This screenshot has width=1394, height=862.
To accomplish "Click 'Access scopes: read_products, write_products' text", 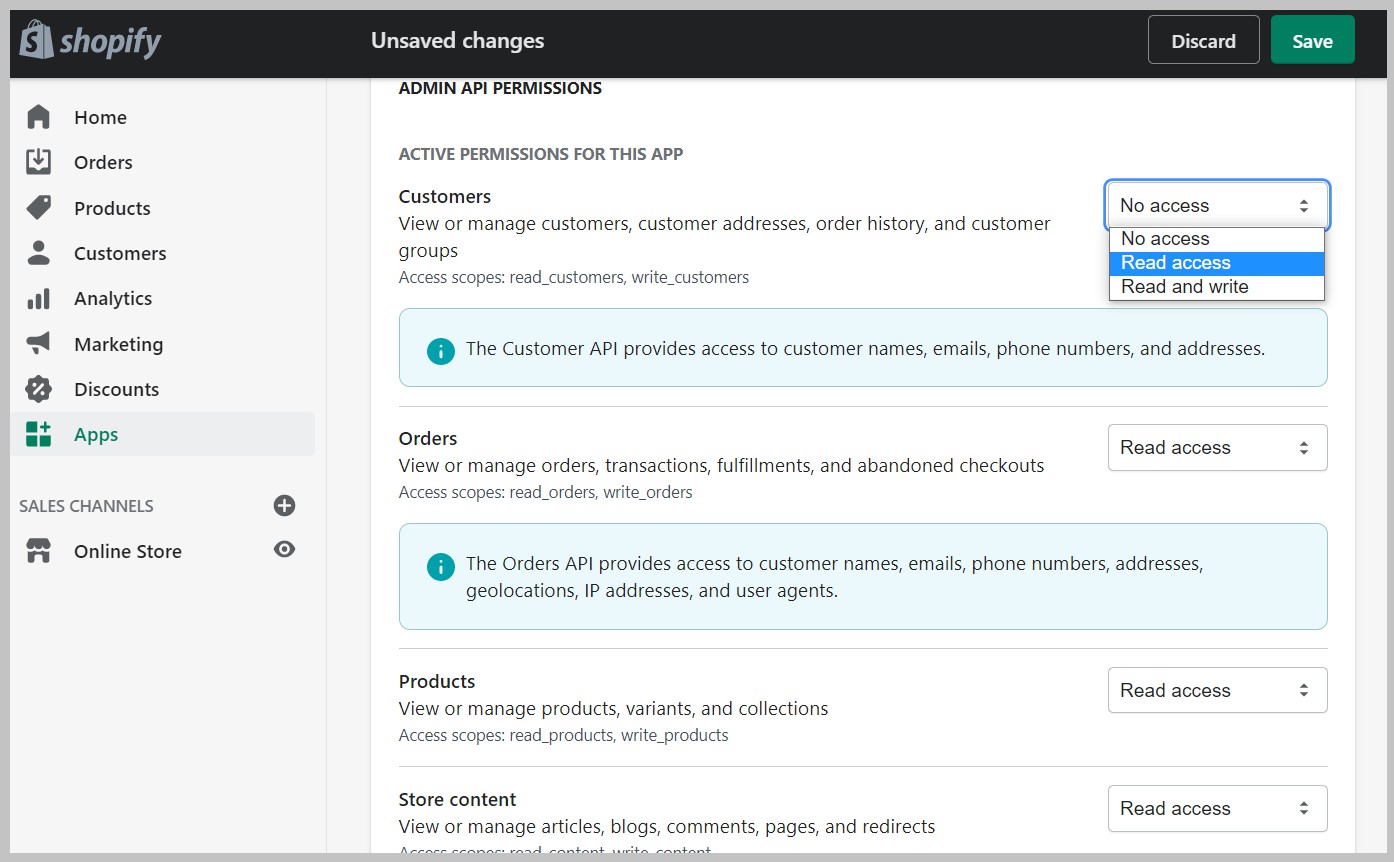I will click(x=564, y=735).
